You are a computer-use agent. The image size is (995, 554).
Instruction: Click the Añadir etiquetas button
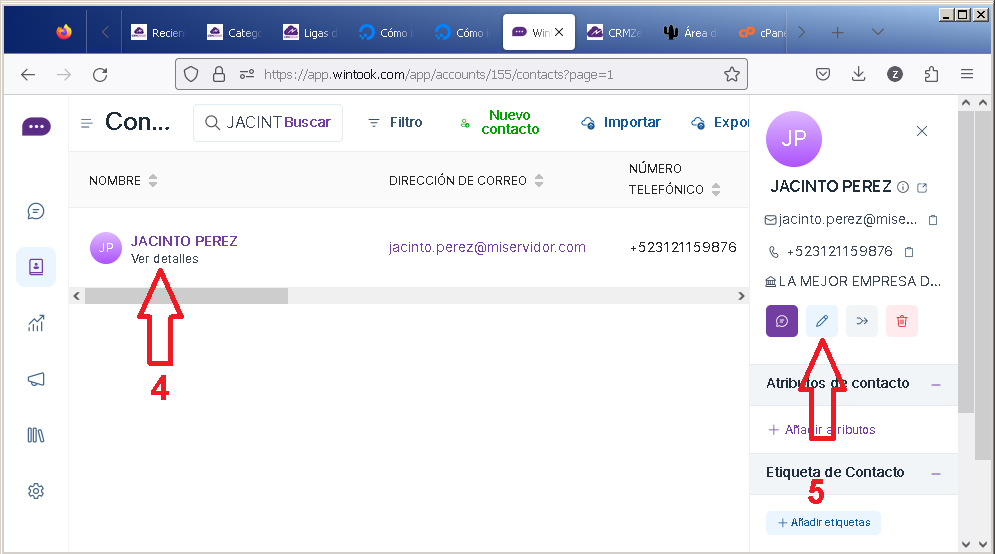tap(824, 523)
